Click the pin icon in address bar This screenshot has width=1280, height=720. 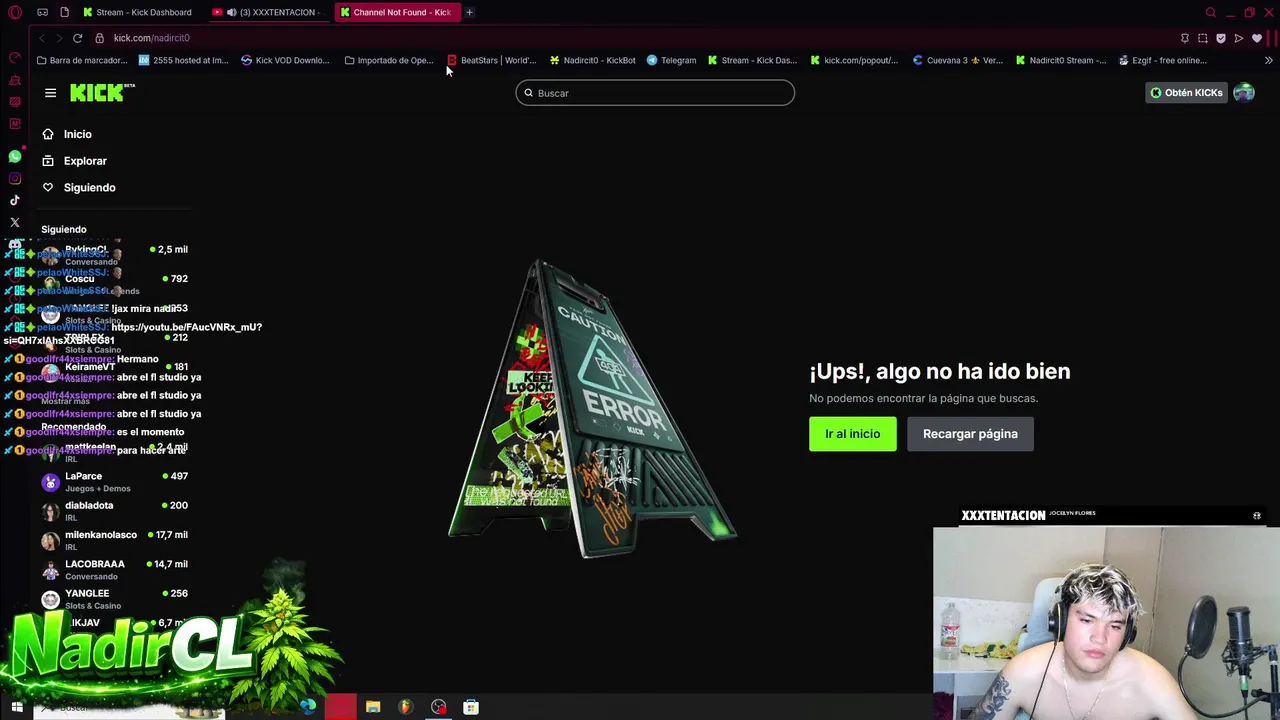coord(1185,38)
